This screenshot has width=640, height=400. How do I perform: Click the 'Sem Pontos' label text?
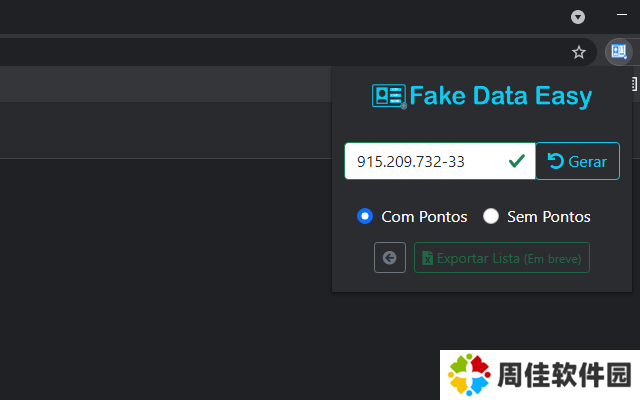coord(548,216)
